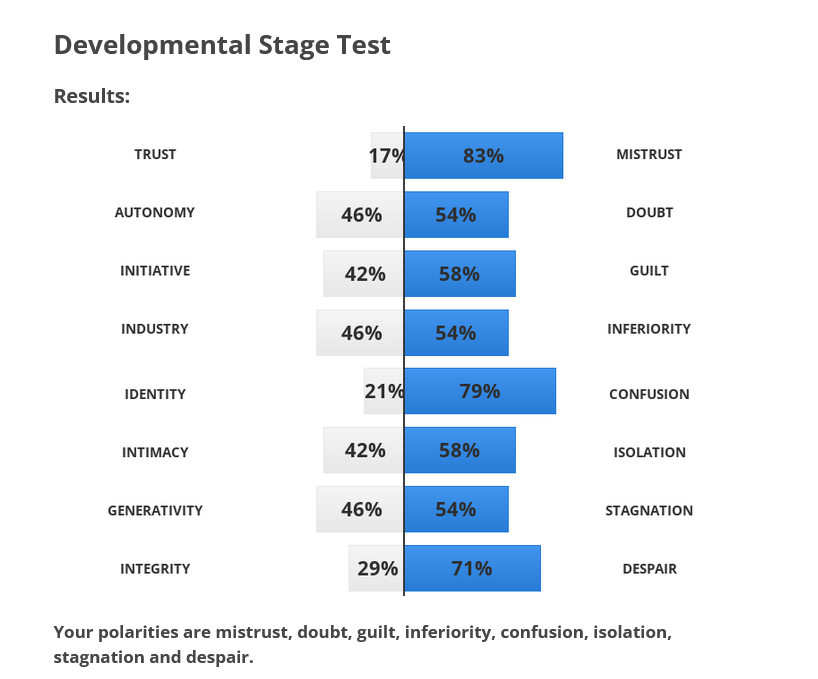Select the ISOLATION label

(x=649, y=452)
